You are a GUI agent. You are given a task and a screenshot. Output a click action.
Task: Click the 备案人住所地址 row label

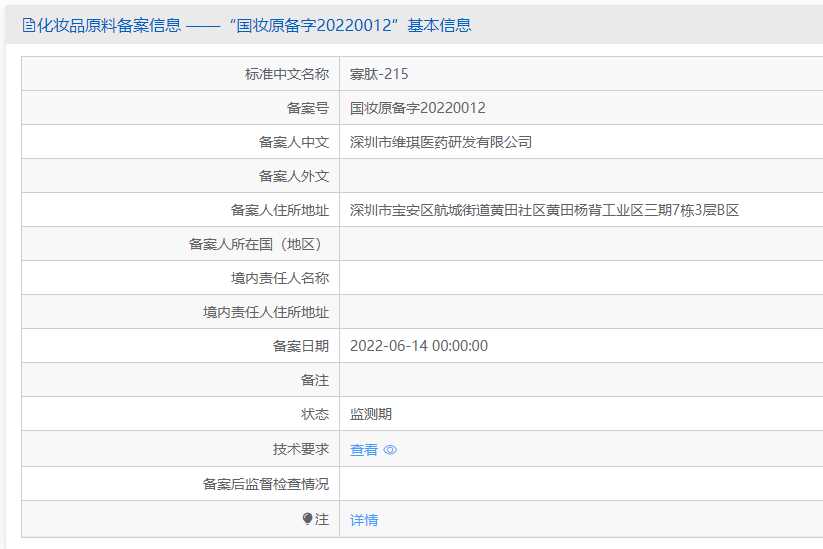tap(280, 210)
